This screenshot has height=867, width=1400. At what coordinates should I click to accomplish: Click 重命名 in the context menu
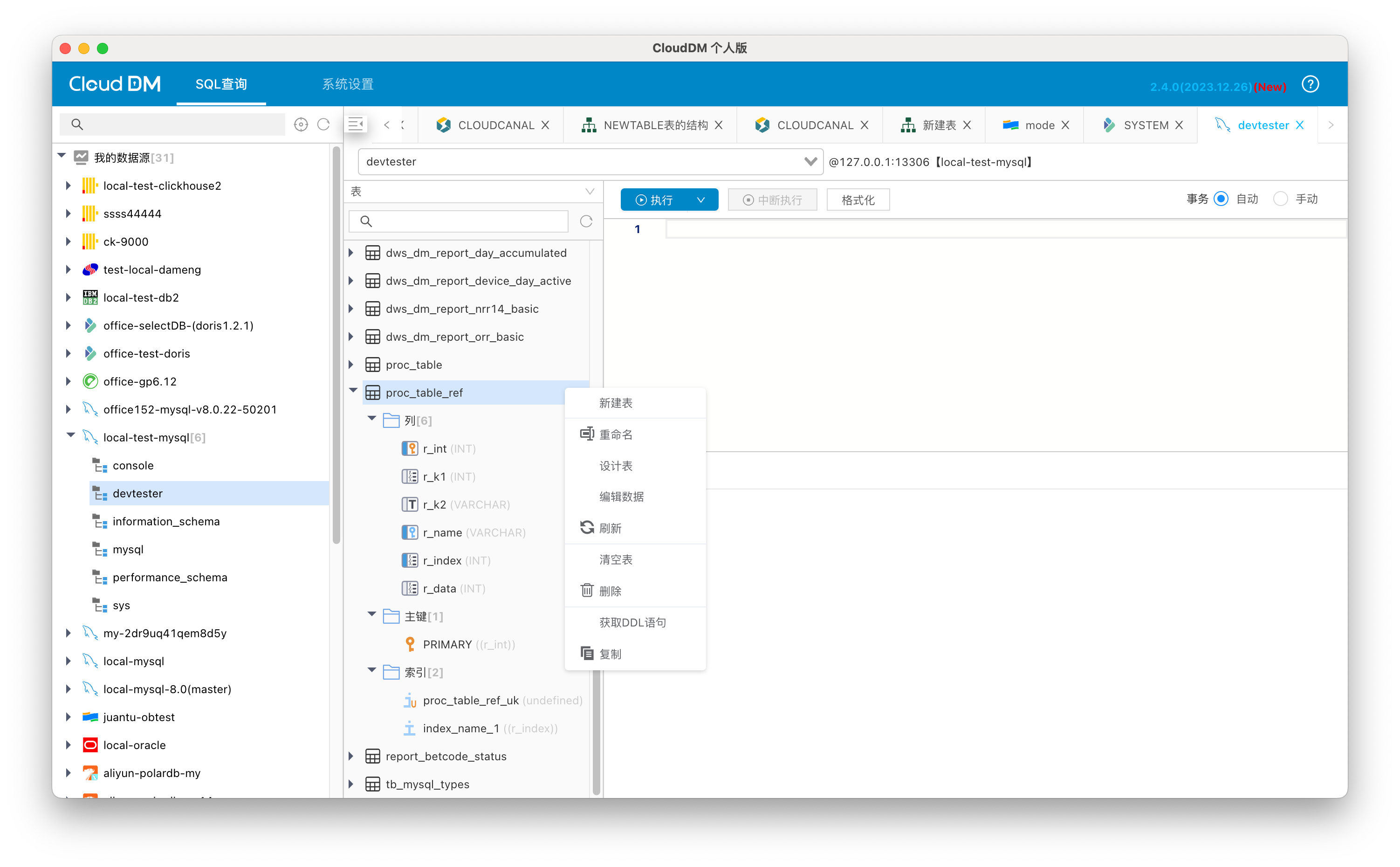point(616,434)
